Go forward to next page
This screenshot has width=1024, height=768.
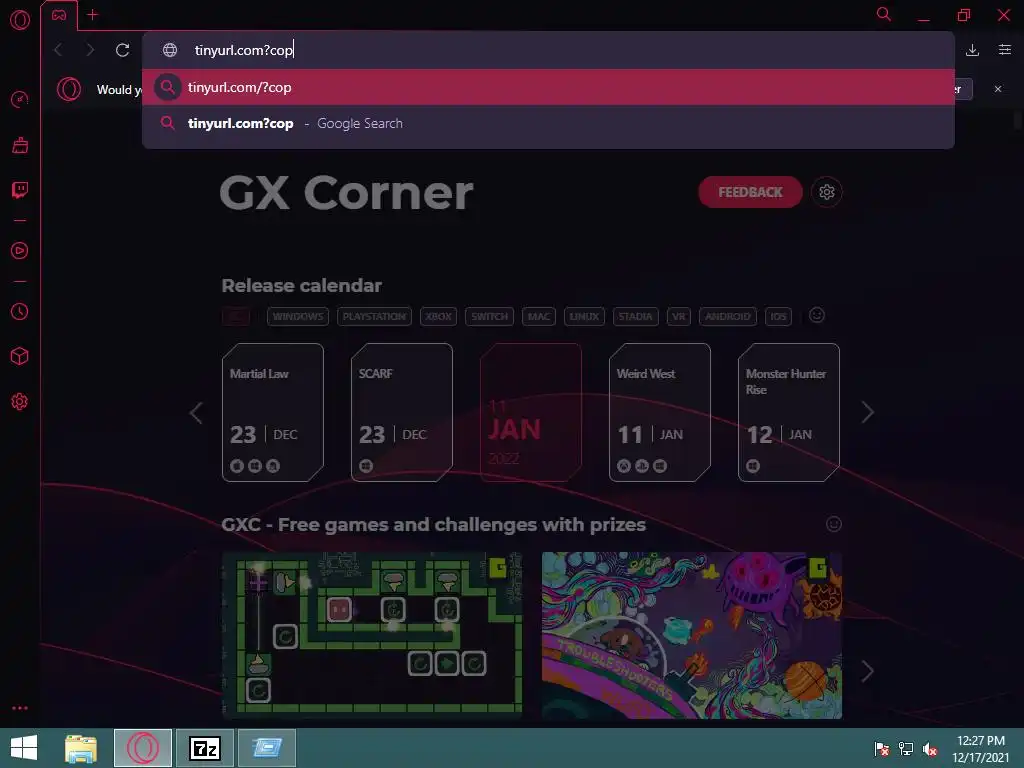90,50
